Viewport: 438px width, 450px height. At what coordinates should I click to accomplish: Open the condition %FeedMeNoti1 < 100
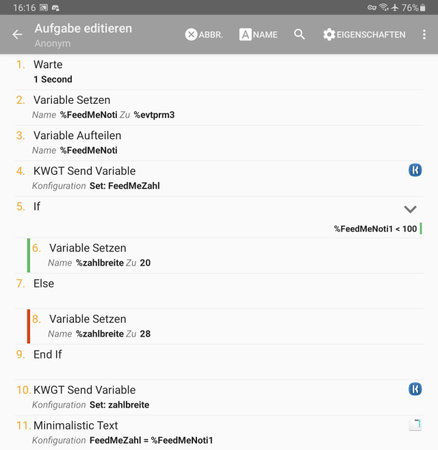(375, 229)
